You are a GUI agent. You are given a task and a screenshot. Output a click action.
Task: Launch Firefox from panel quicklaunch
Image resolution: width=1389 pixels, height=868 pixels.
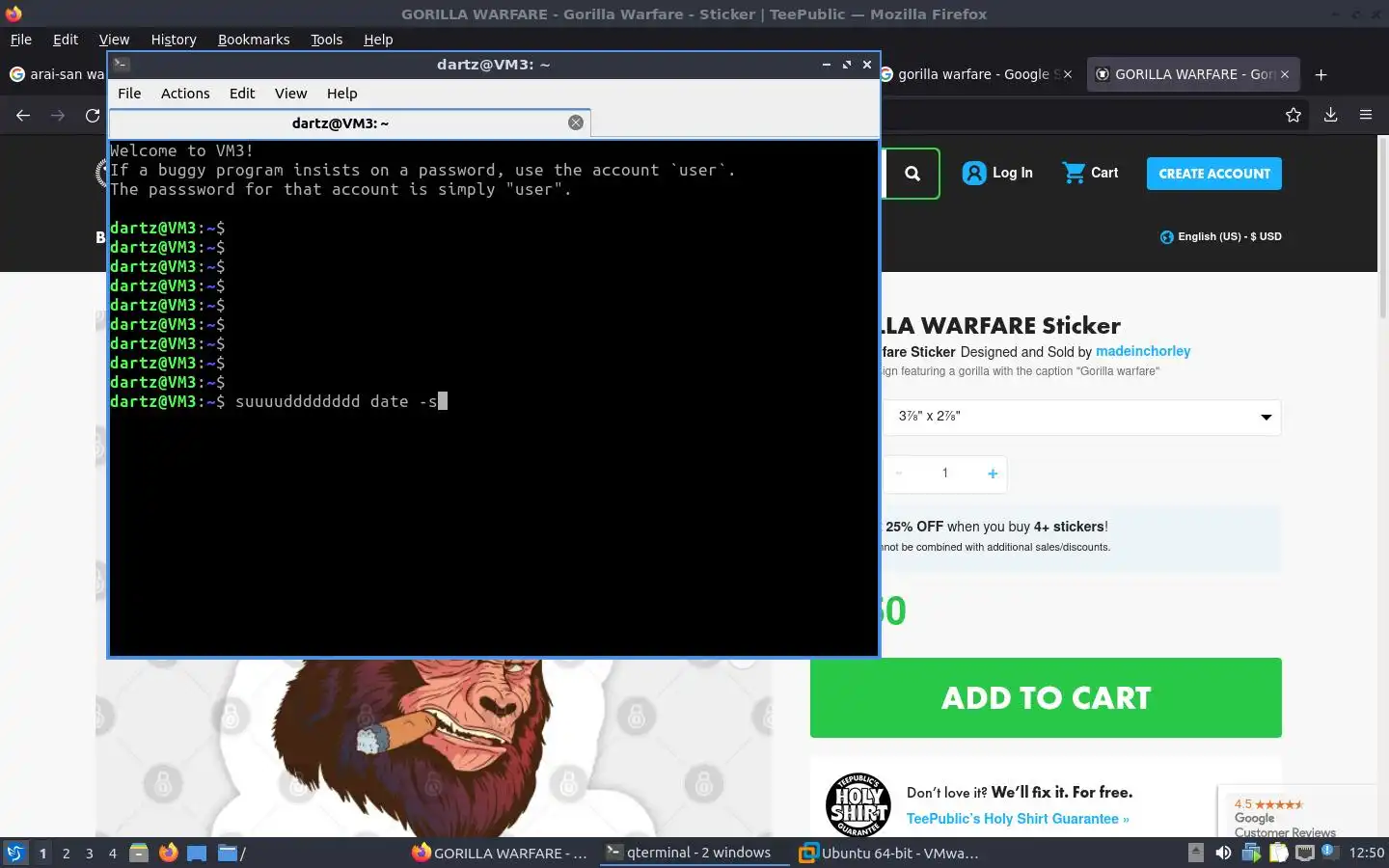(169, 853)
